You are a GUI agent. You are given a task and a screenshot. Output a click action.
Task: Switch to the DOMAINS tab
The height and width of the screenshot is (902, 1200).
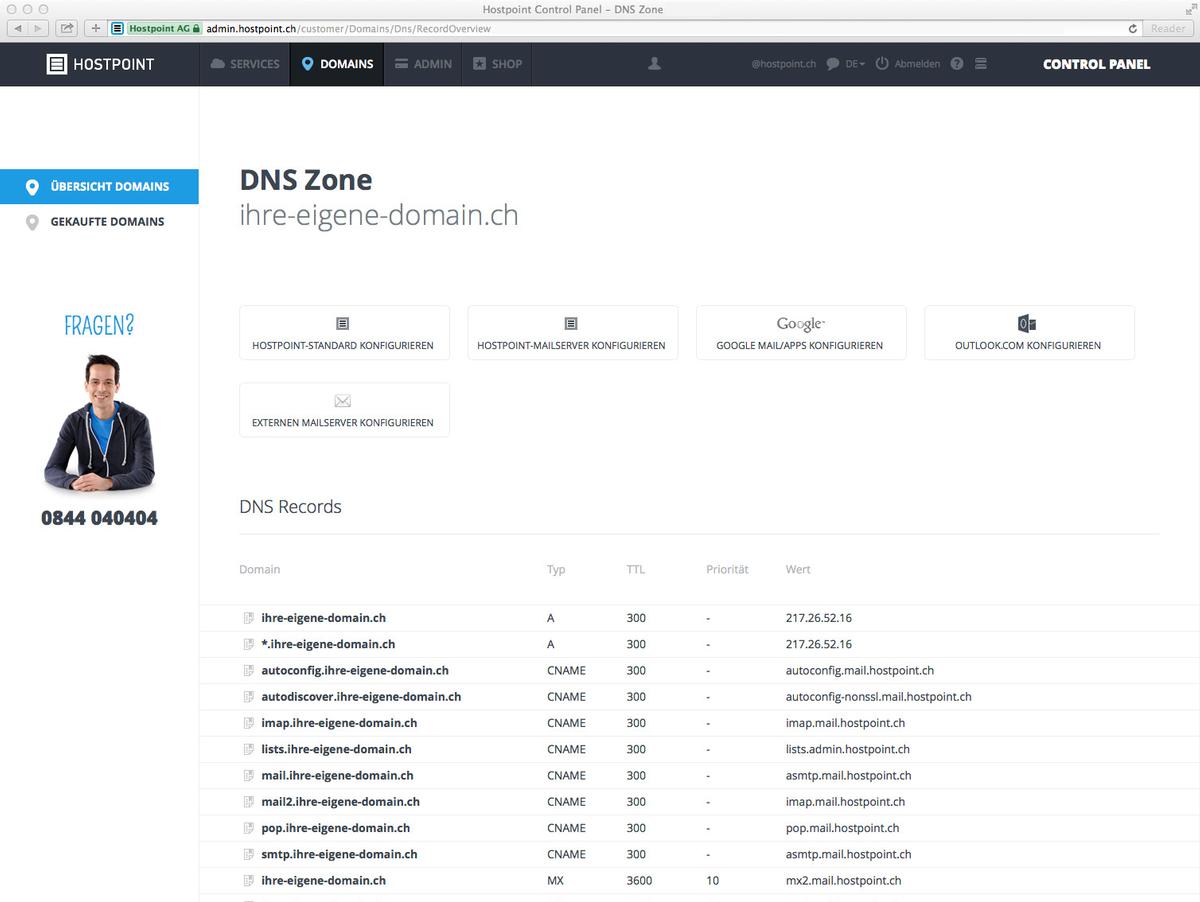336,63
